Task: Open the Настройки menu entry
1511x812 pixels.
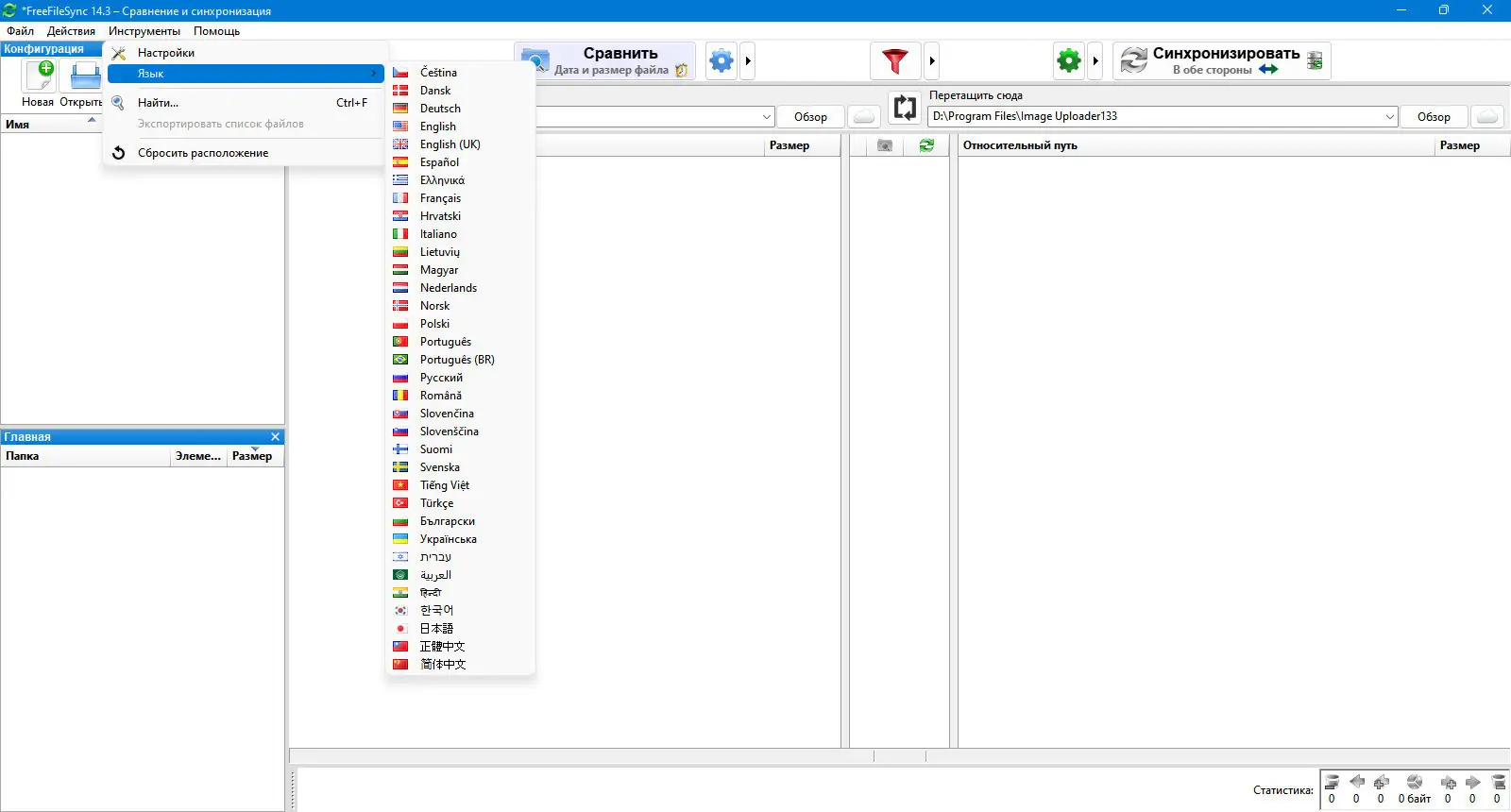Action: (246, 53)
